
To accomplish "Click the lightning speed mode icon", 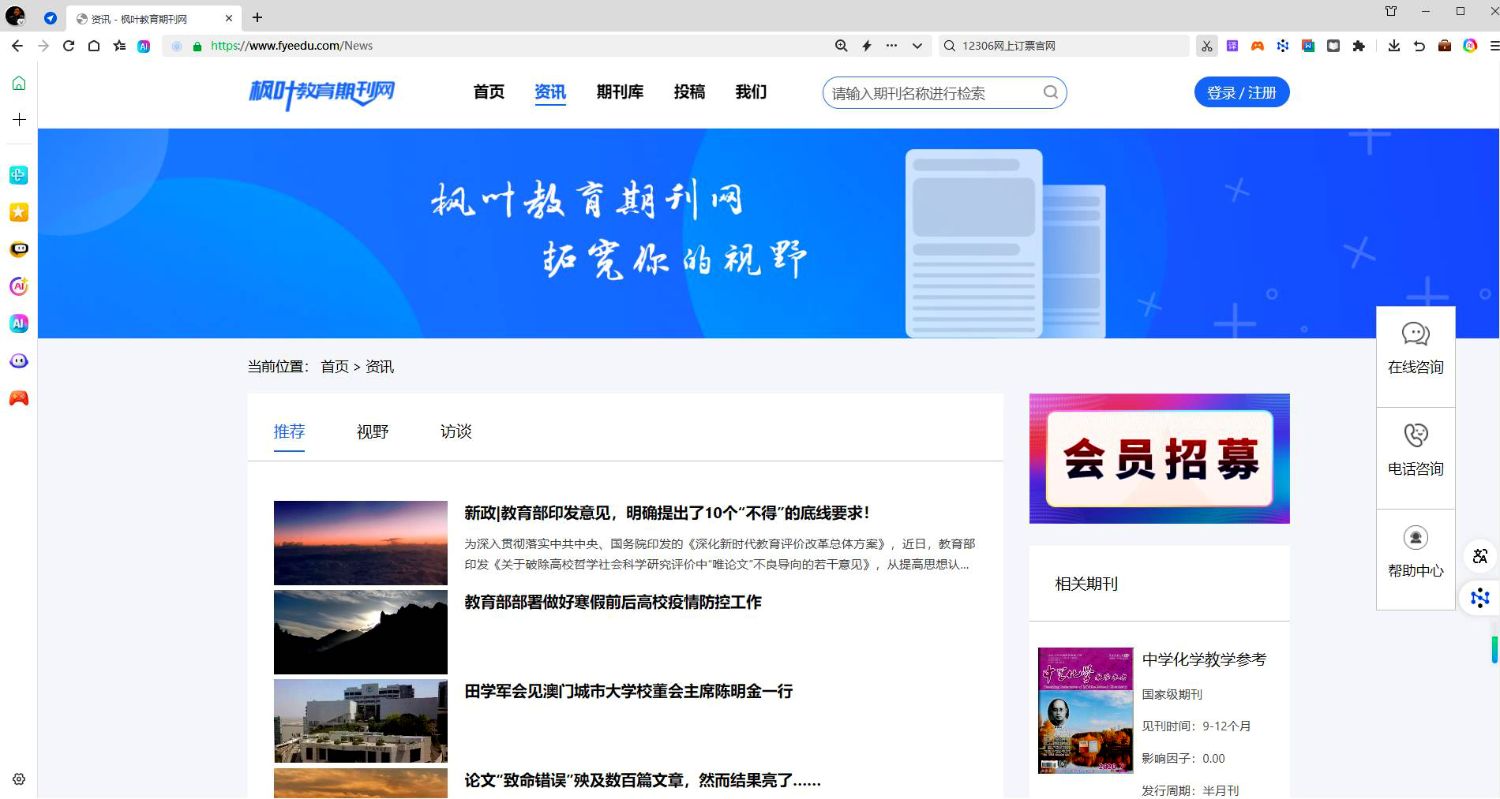I will pyautogui.click(x=867, y=45).
